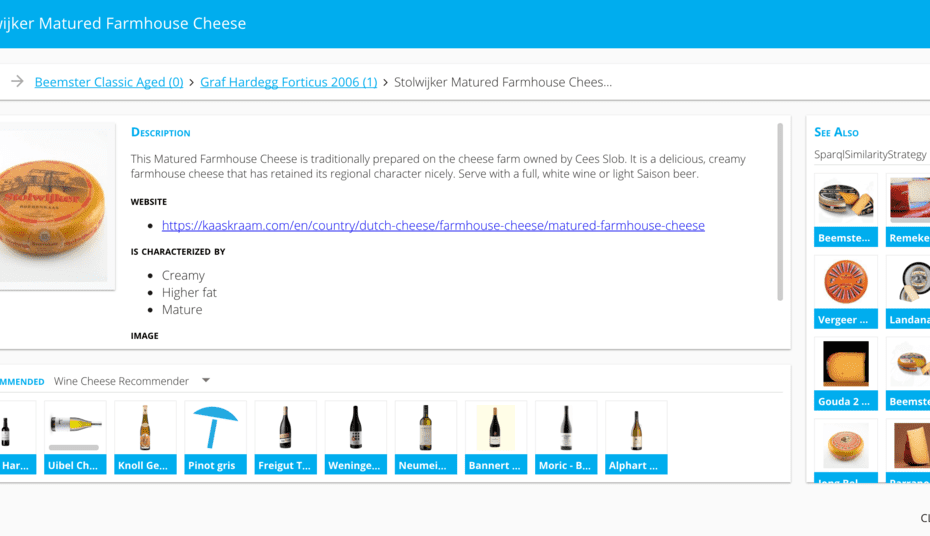Open the first Beemste... cheese in See Also
The image size is (930, 536).
point(846,210)
